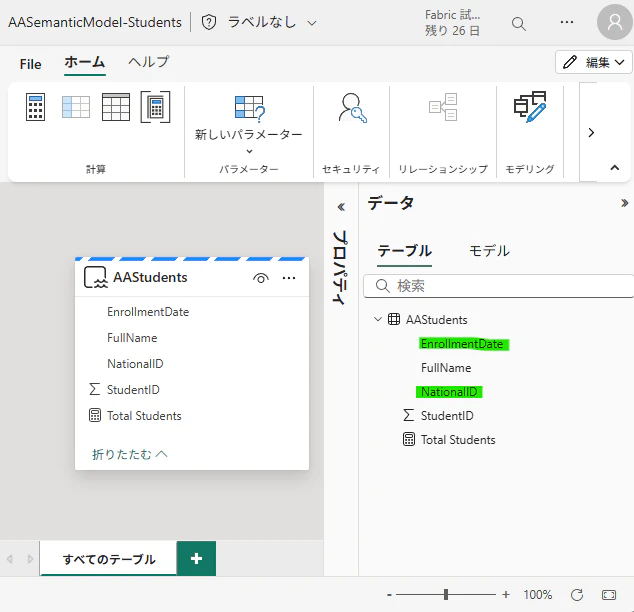Viewport: 634px width, 612px height.
Task: Click the リレーションシップ management icon
Action: point(443,107)
